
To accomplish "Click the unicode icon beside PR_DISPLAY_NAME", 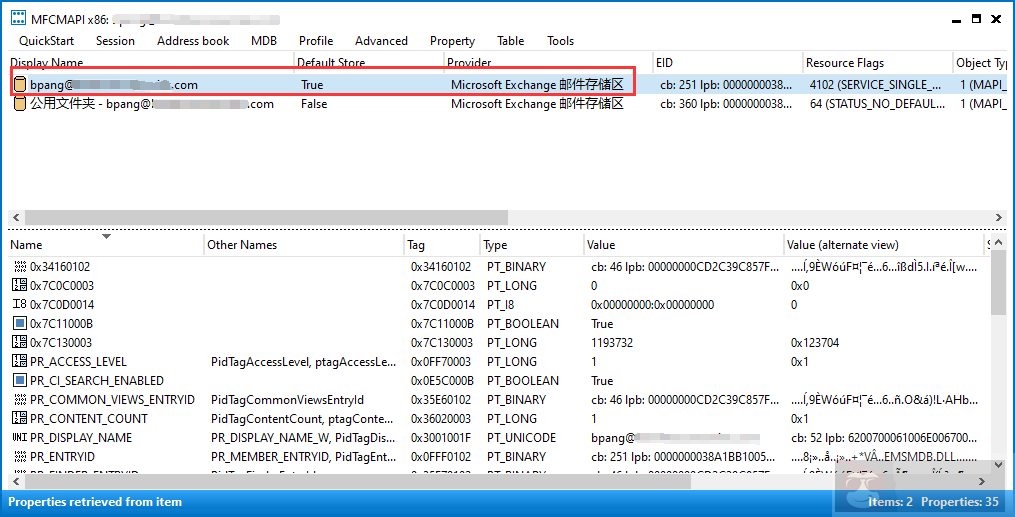I will pos(19,438).
